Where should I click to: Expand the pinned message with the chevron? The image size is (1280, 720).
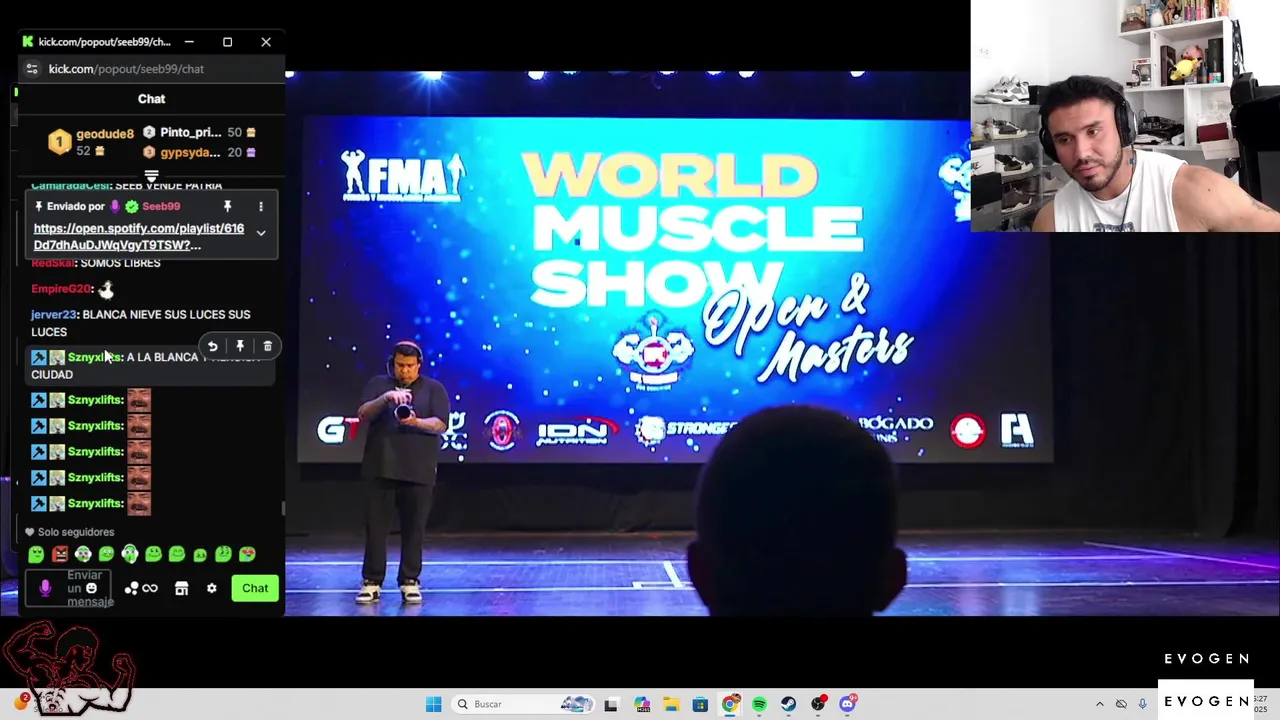pos(261,233)
